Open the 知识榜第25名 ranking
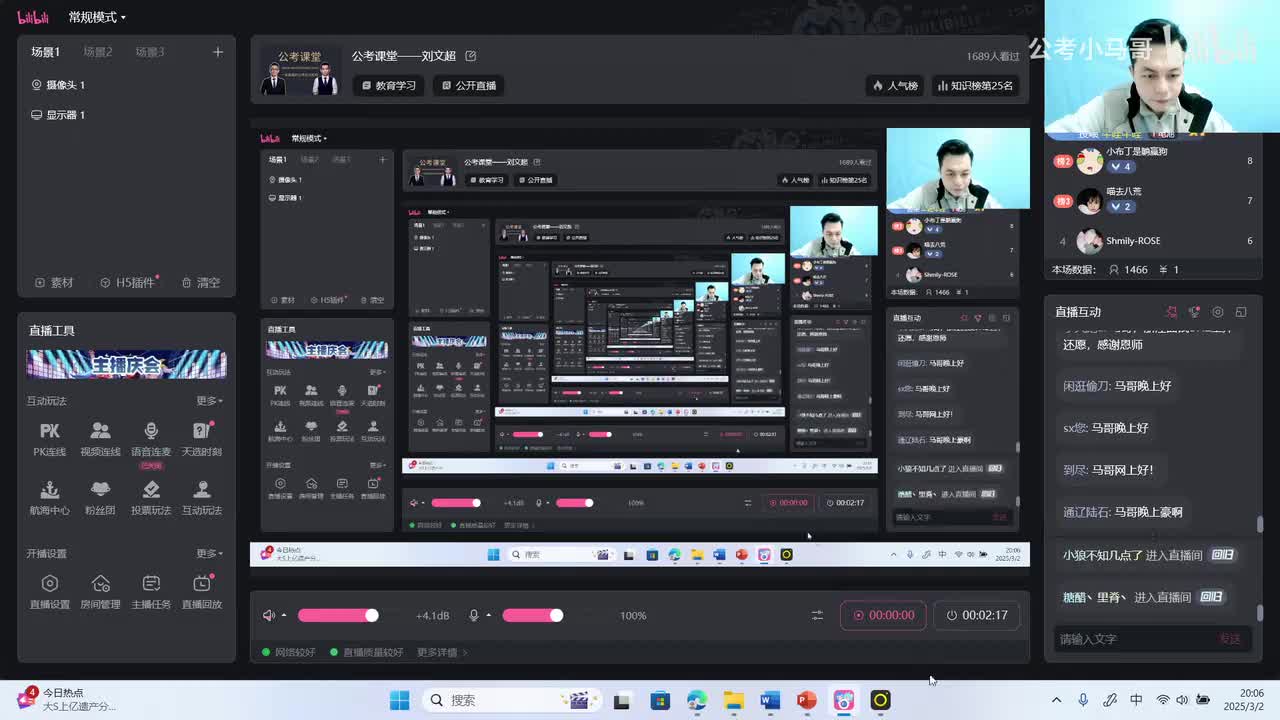Screen dimensions: 1280x720 [x=975, y=85]
